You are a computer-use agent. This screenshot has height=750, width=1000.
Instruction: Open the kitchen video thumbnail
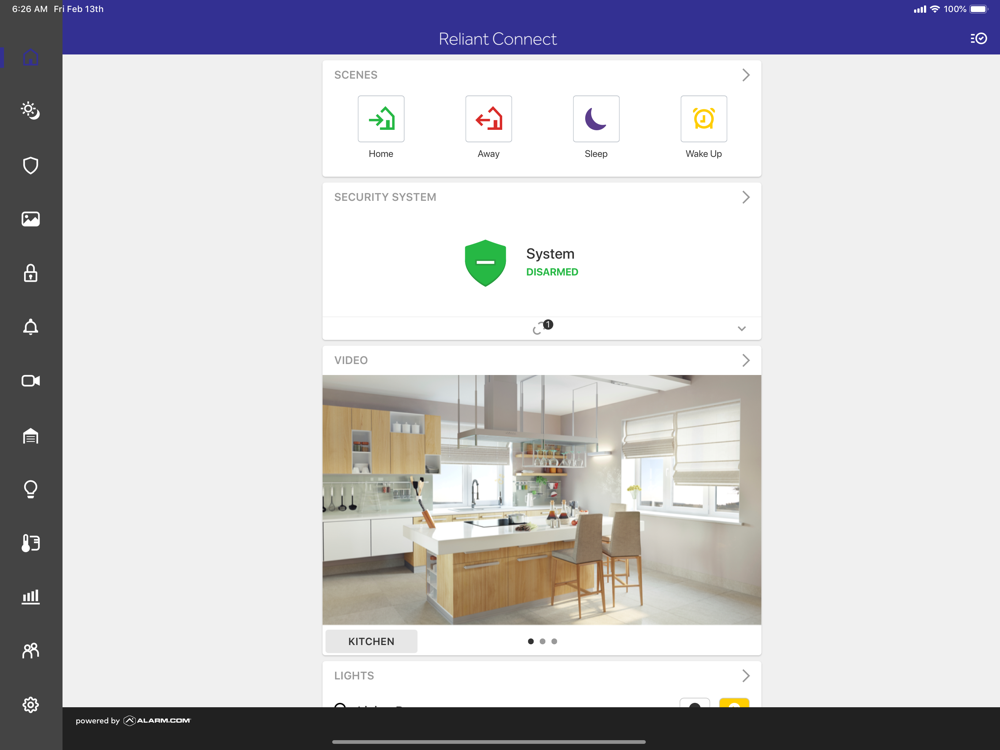click(x=541, y=499)
